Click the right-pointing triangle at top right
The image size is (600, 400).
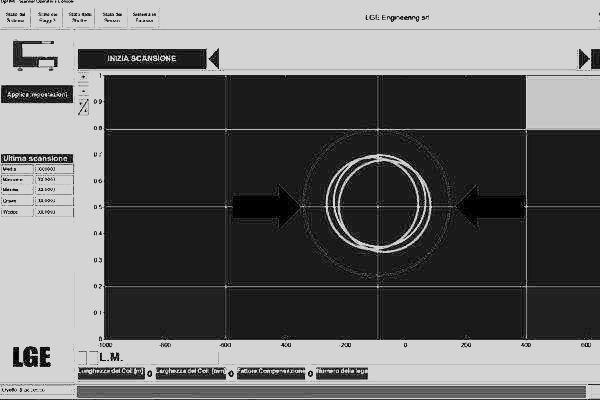(584, 59)
